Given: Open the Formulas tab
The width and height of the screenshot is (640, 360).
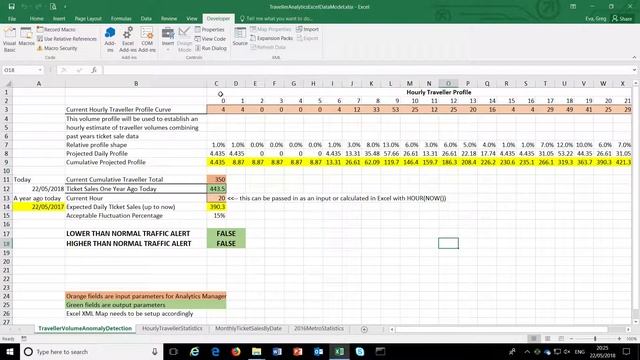Looking at the screenshot, I should (121, 18).
